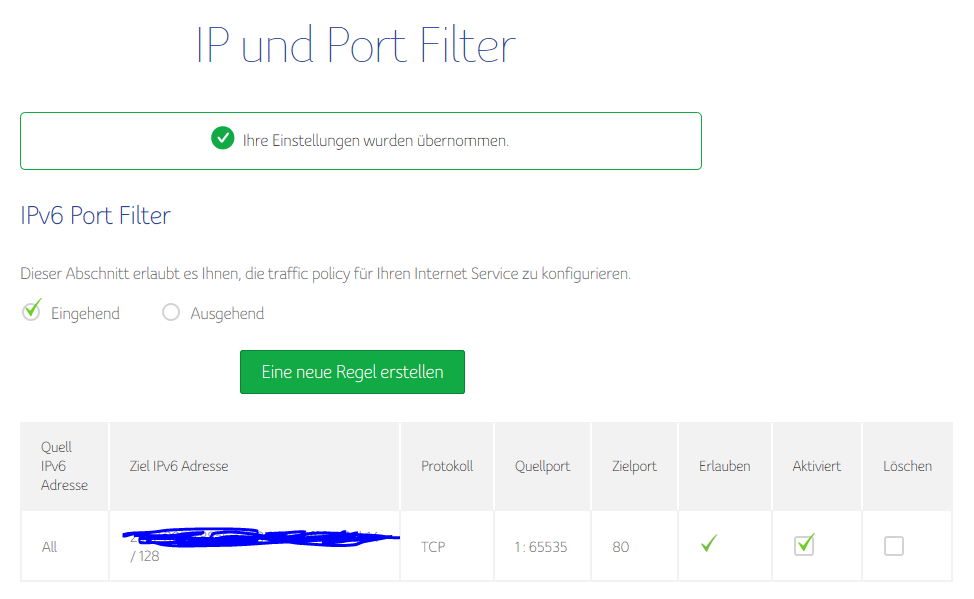Click the Löschen column header
The height and width of the screenshot is (599, 974).
click(x=907, y=466)
